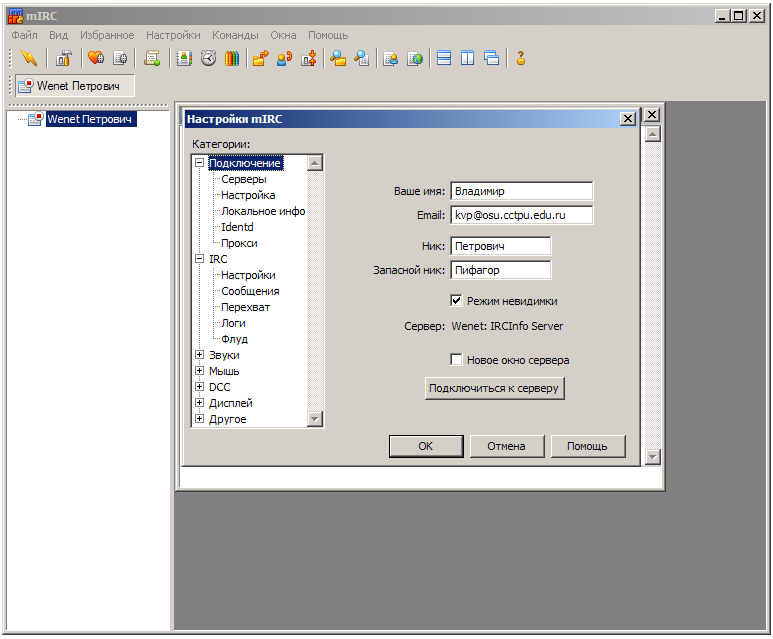Expand the Мышь category
773x639 pixels.
(199, 370)
